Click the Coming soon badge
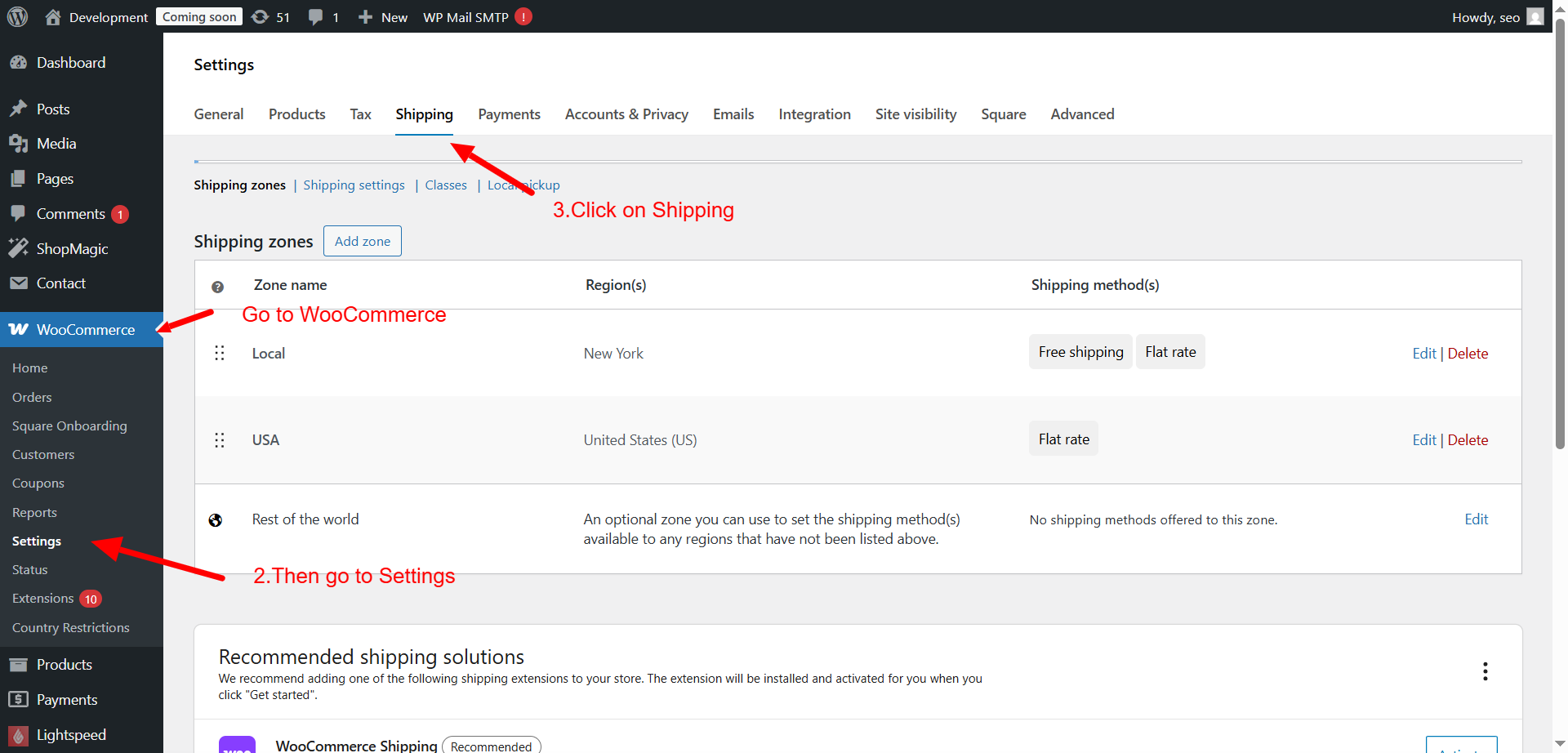 click(199, 17)
